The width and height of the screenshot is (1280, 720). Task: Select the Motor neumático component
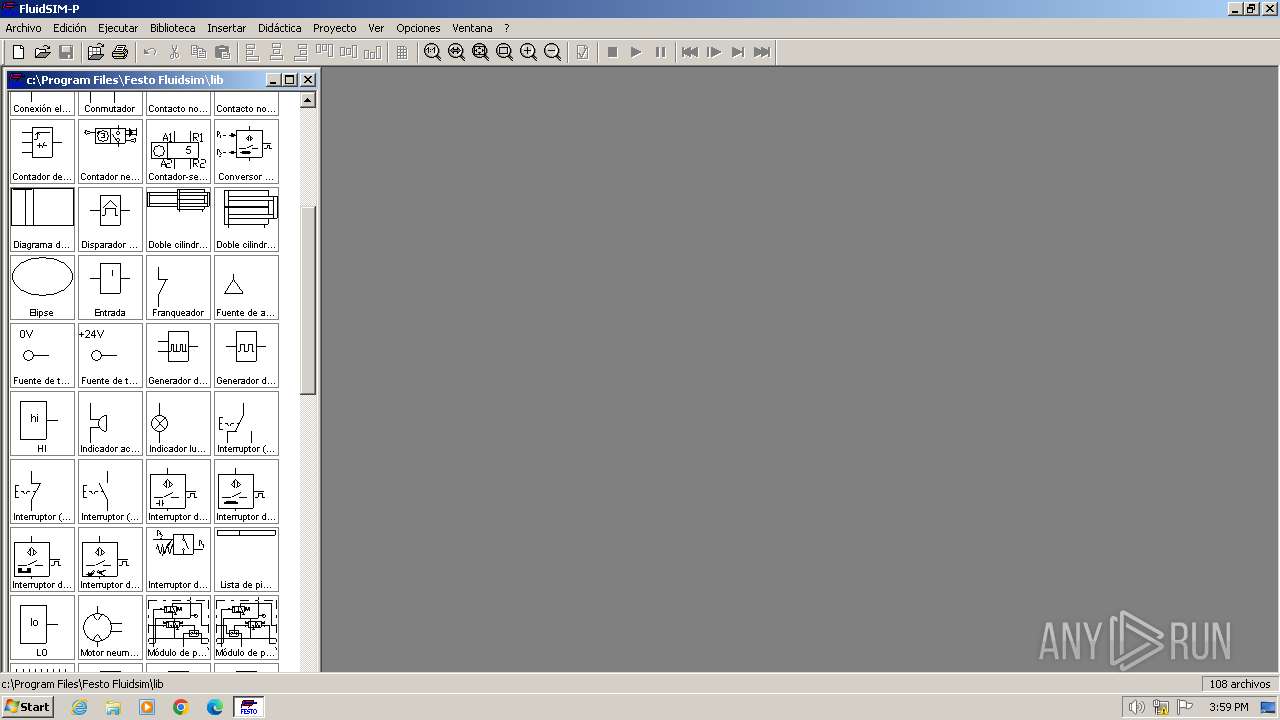click(x=110, y=627)
